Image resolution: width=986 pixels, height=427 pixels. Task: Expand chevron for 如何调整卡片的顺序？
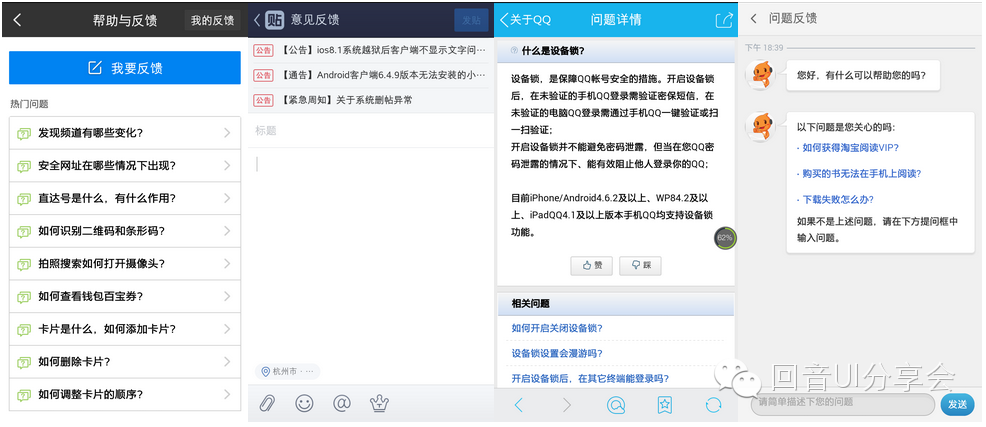point(227,394)
